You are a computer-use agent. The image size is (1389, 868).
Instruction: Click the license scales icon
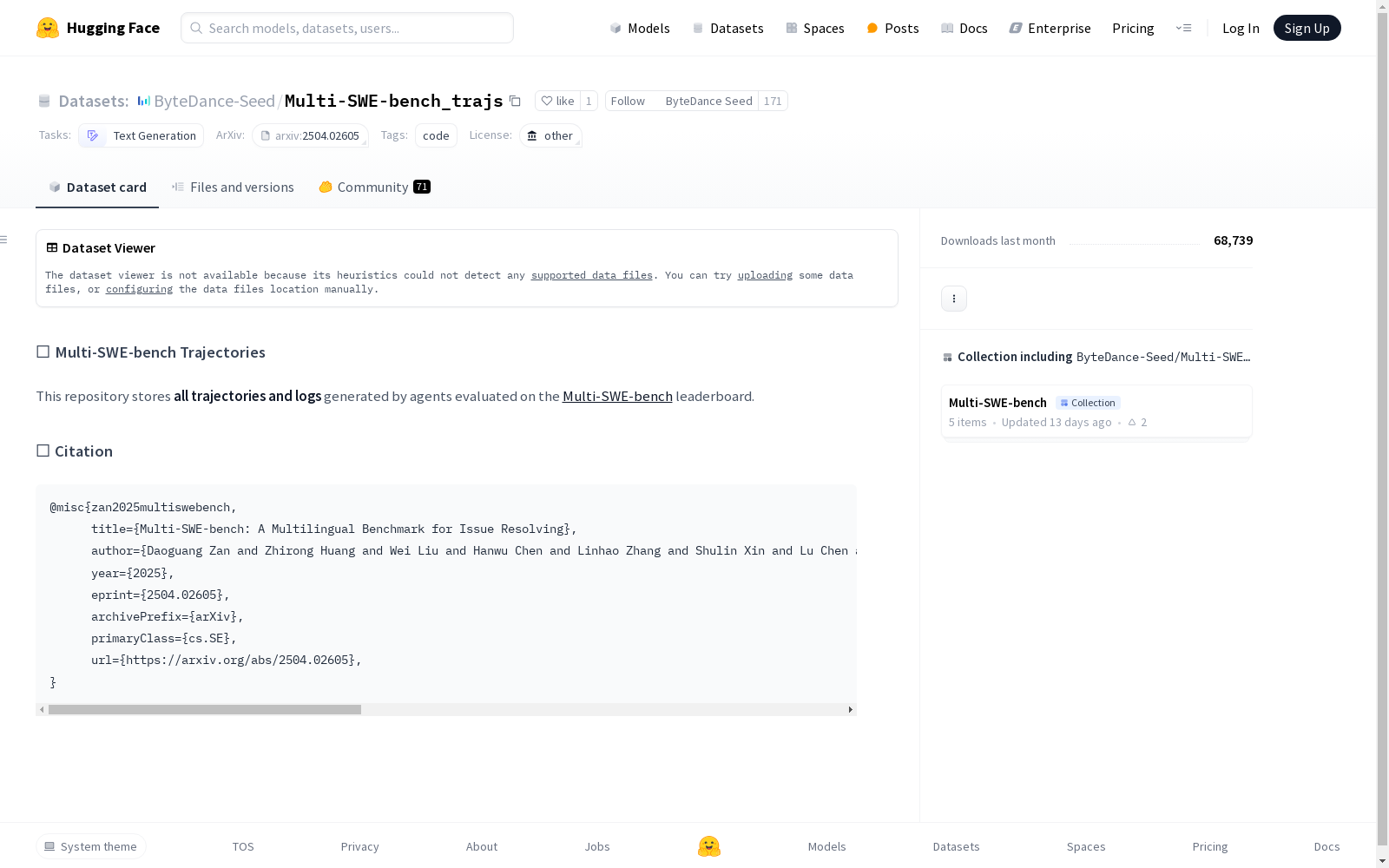coord(532,135)
